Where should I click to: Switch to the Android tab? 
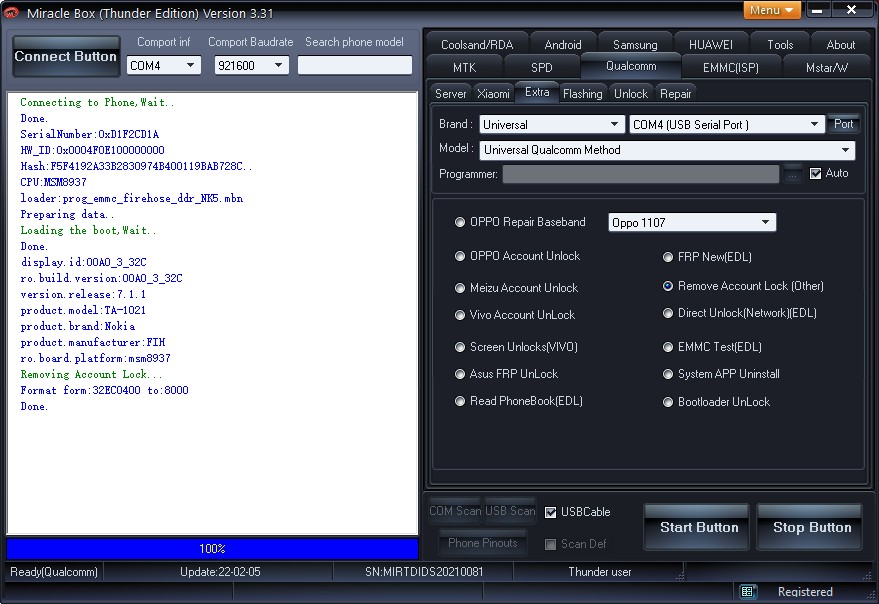(x=563, y=45)
